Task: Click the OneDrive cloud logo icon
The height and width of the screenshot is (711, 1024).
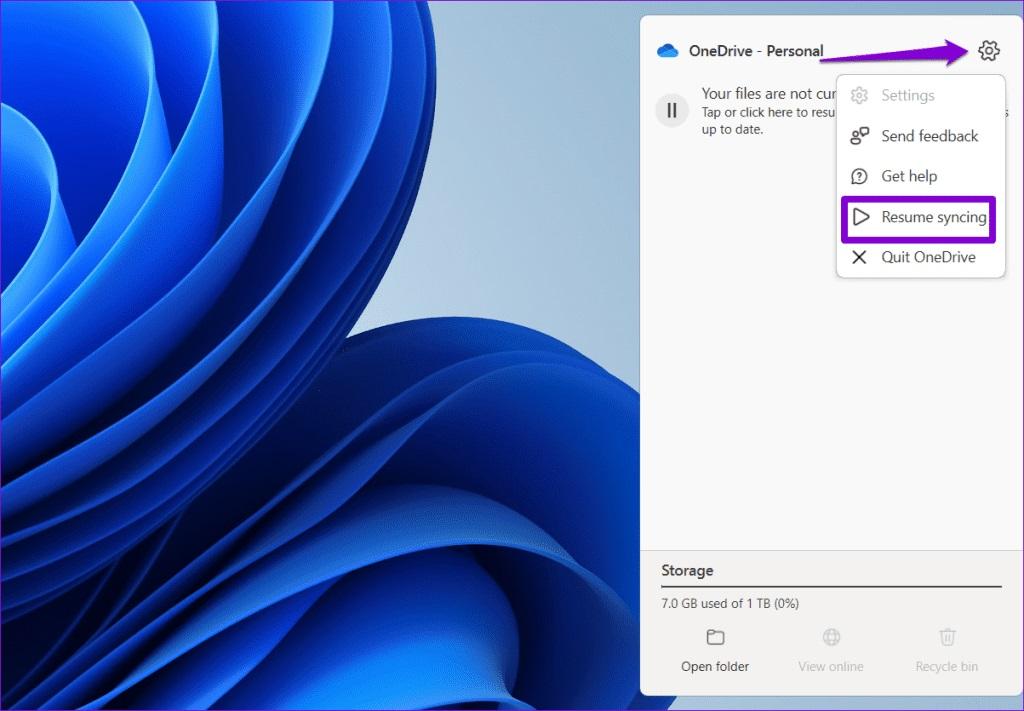Action: (x=667, y=51)
